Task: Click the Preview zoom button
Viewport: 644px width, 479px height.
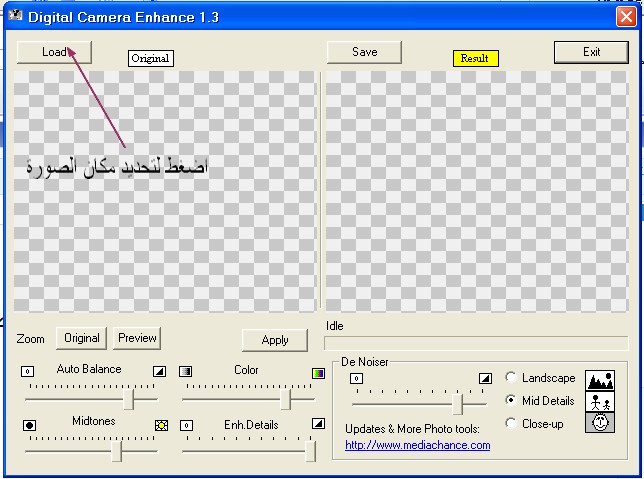Action: tap(137, 338)
